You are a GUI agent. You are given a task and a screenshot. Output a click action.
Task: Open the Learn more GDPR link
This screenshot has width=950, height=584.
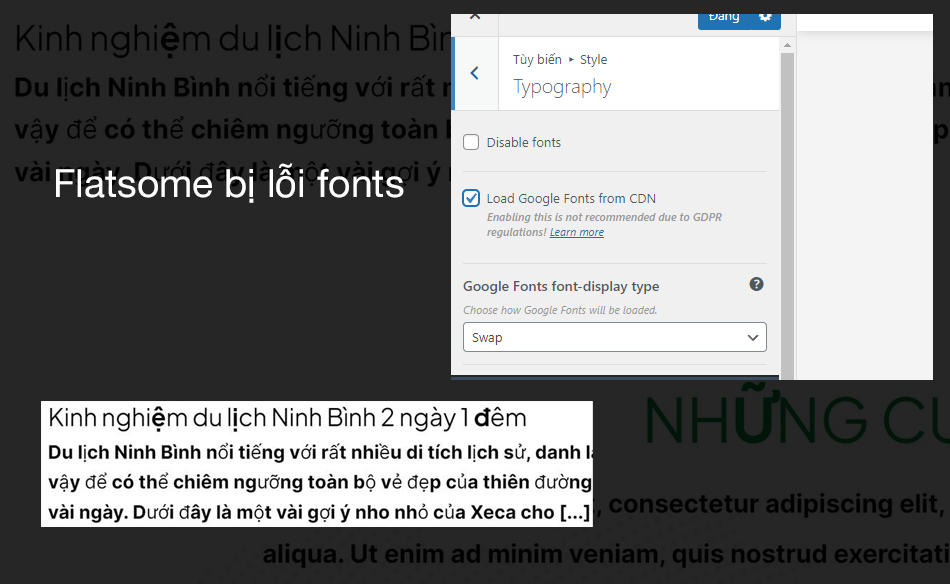pos(576,232)
